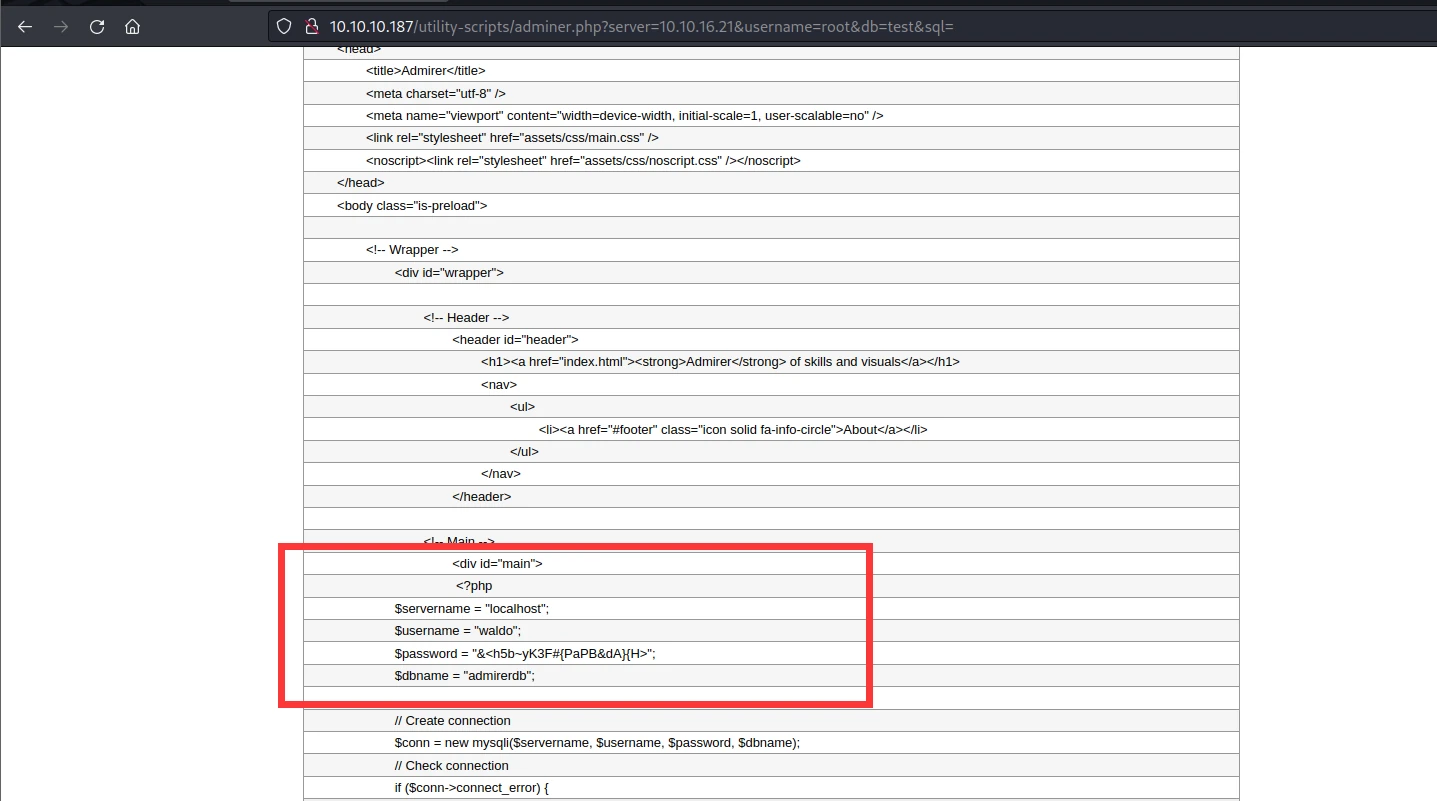Select the $servername = "localhost" row
The image size is (1437, 801).
pyautogui.click(x=771, y=608)
